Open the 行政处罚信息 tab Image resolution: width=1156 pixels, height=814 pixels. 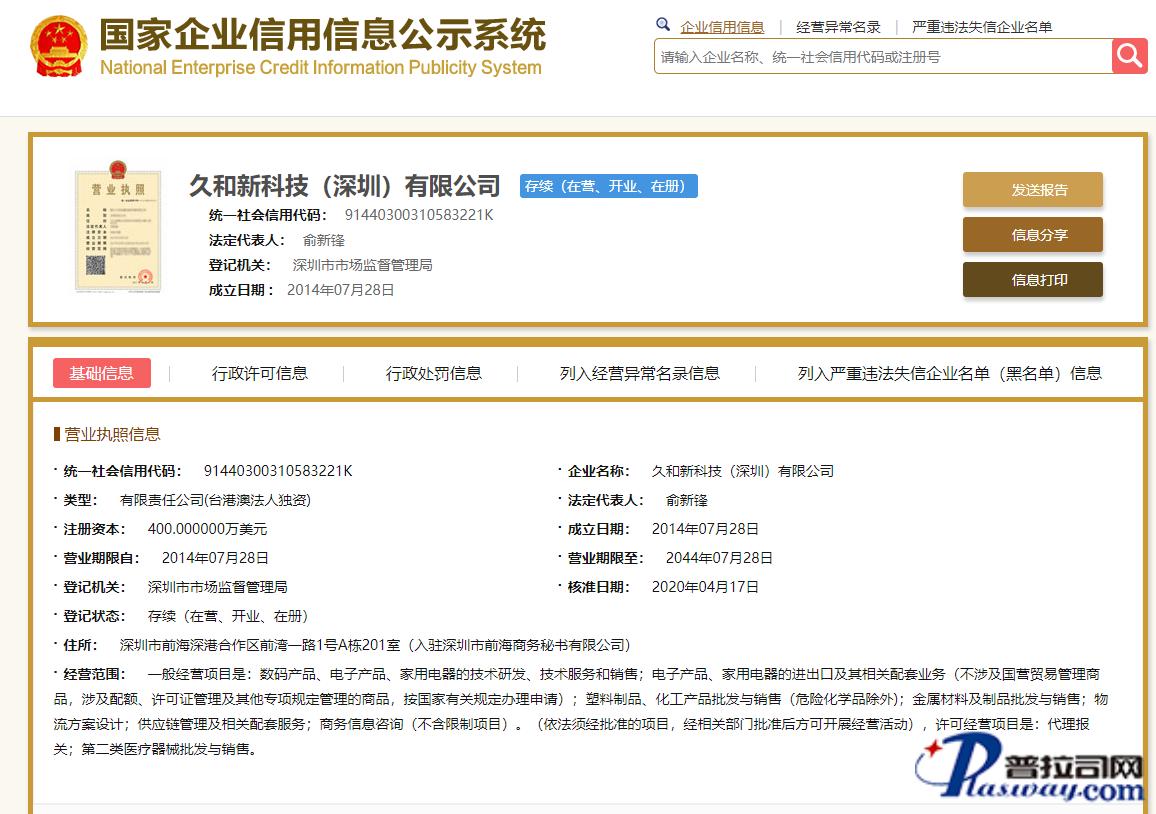click(434, 373)
